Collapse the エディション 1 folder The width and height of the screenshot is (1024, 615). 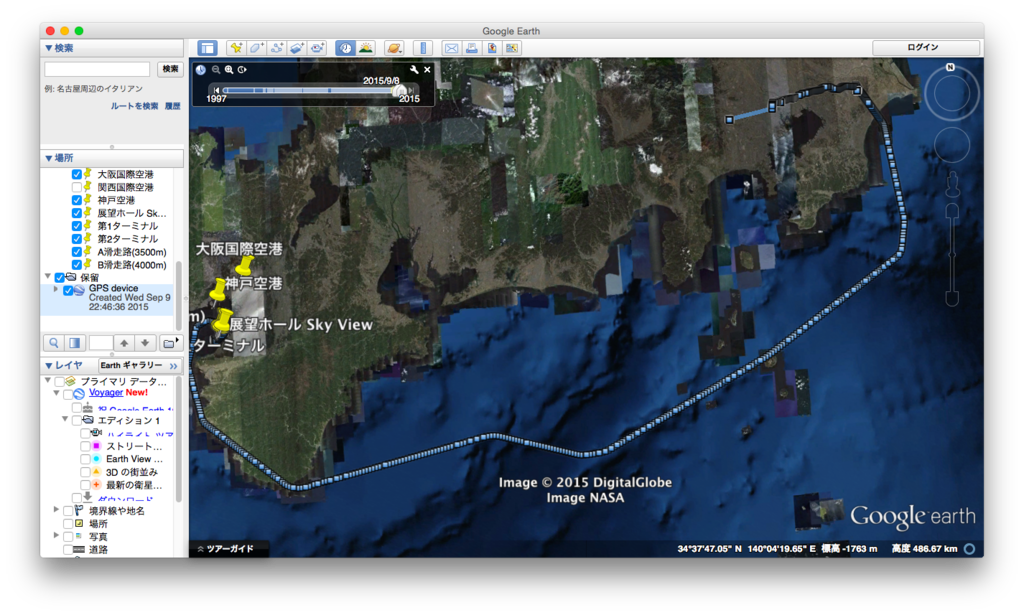point(65,419)
